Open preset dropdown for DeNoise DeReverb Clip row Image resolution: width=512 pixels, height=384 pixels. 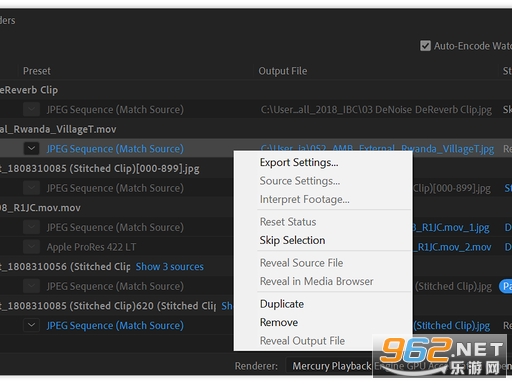(x=31, y=109)
